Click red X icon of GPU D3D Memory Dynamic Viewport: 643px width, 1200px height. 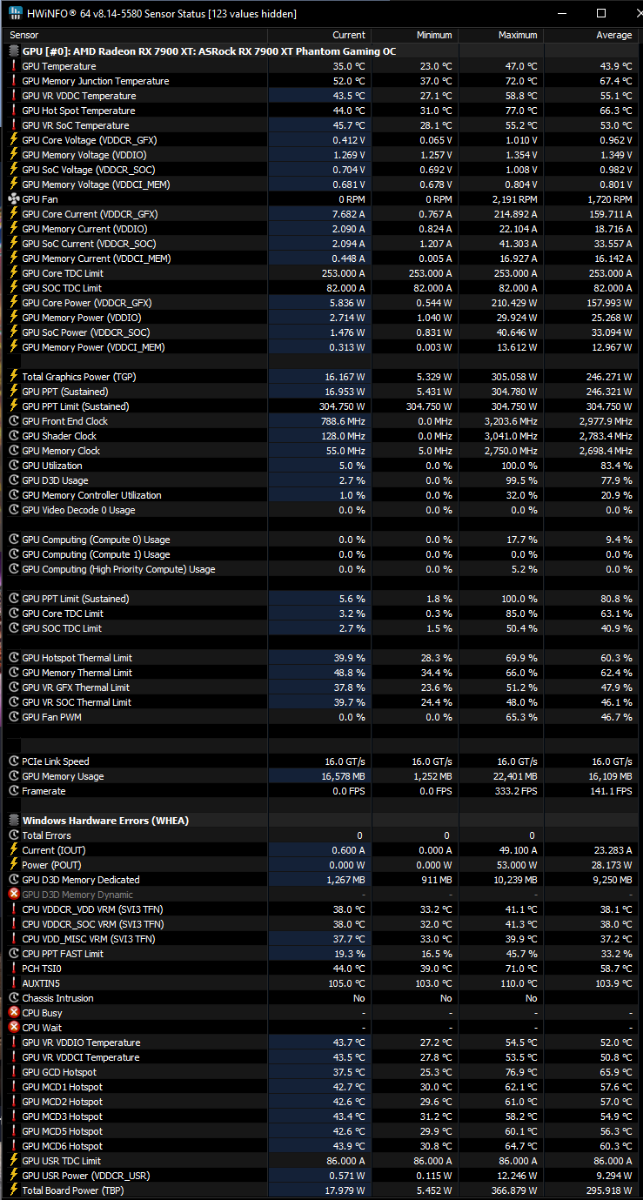click(14, 895)
